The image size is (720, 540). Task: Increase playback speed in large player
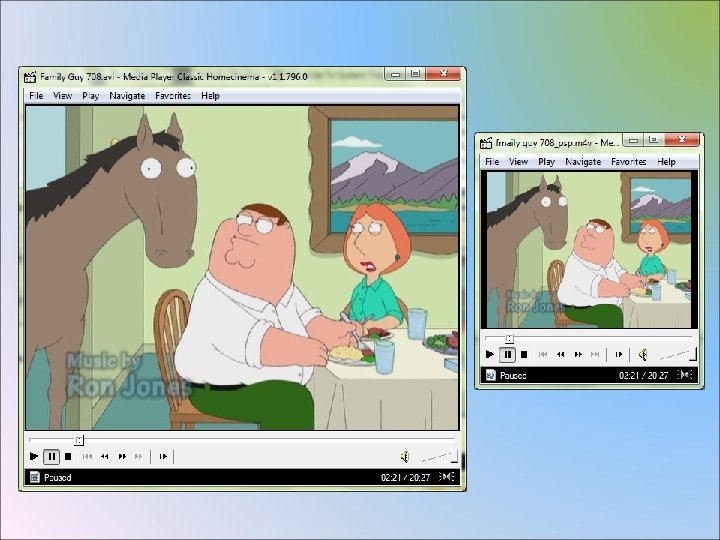(122, 456)
